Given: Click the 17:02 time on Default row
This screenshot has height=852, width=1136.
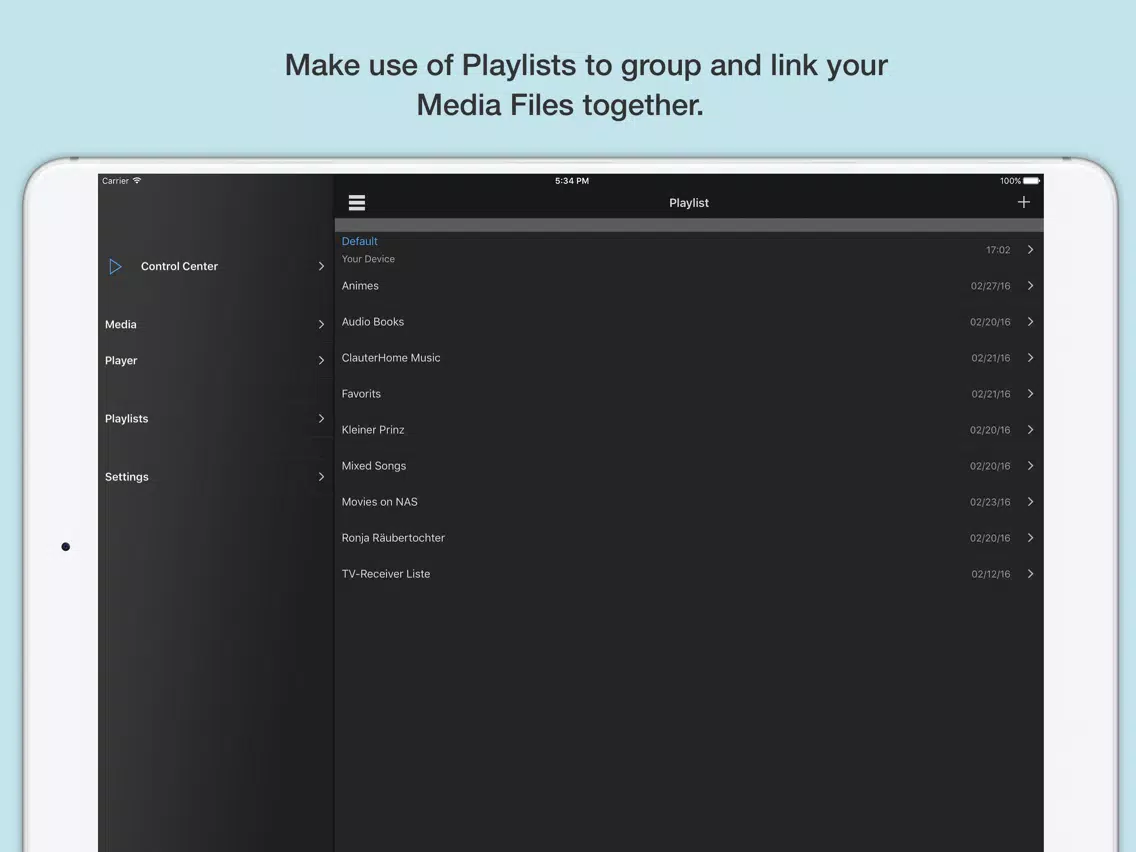Looking at the screenshot, I should coord(998,250).
